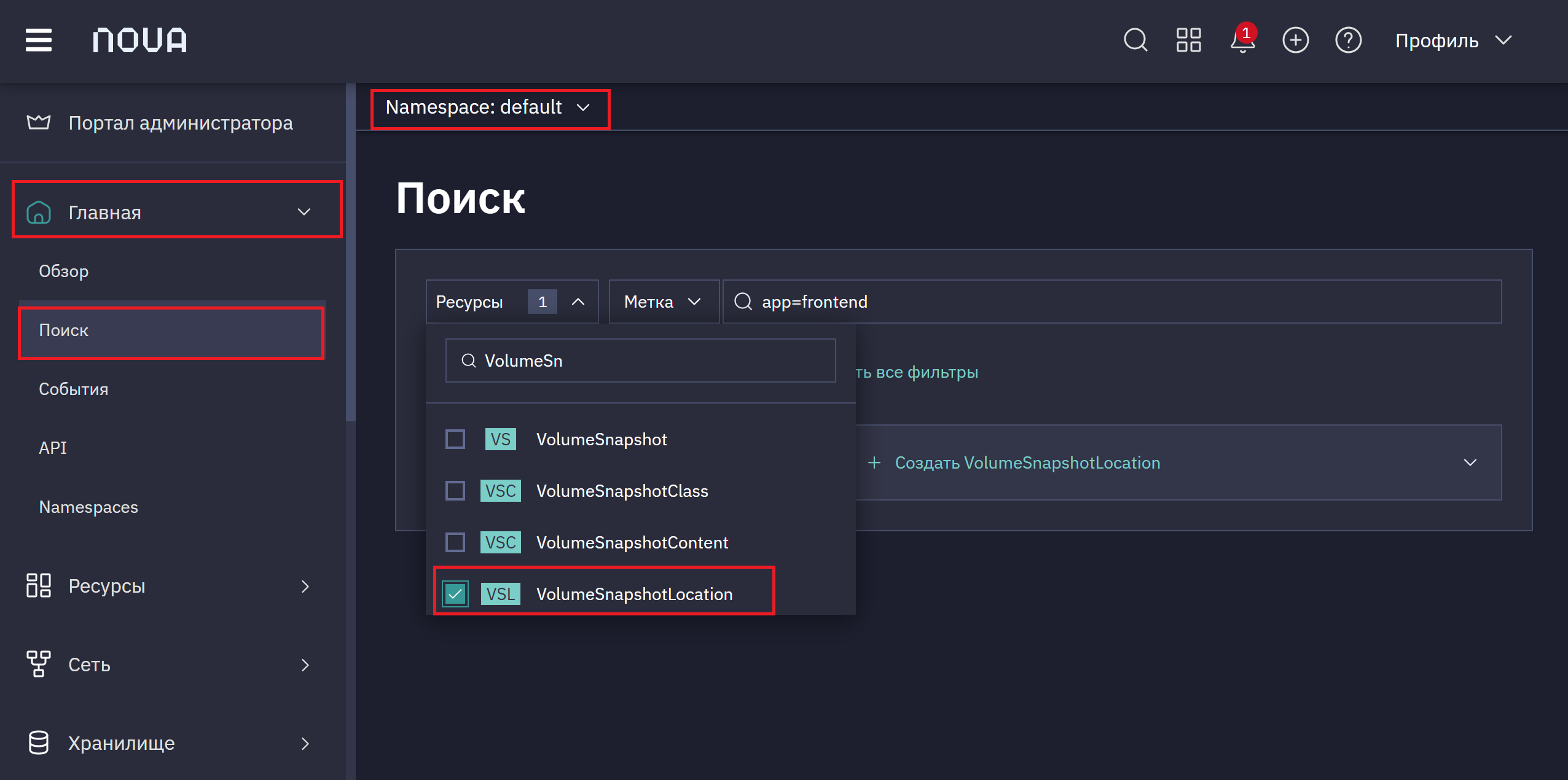This screenshot has width=1568, height=780.
Task: Click the magnifier icon in label search
Action: tap(743, 302)
